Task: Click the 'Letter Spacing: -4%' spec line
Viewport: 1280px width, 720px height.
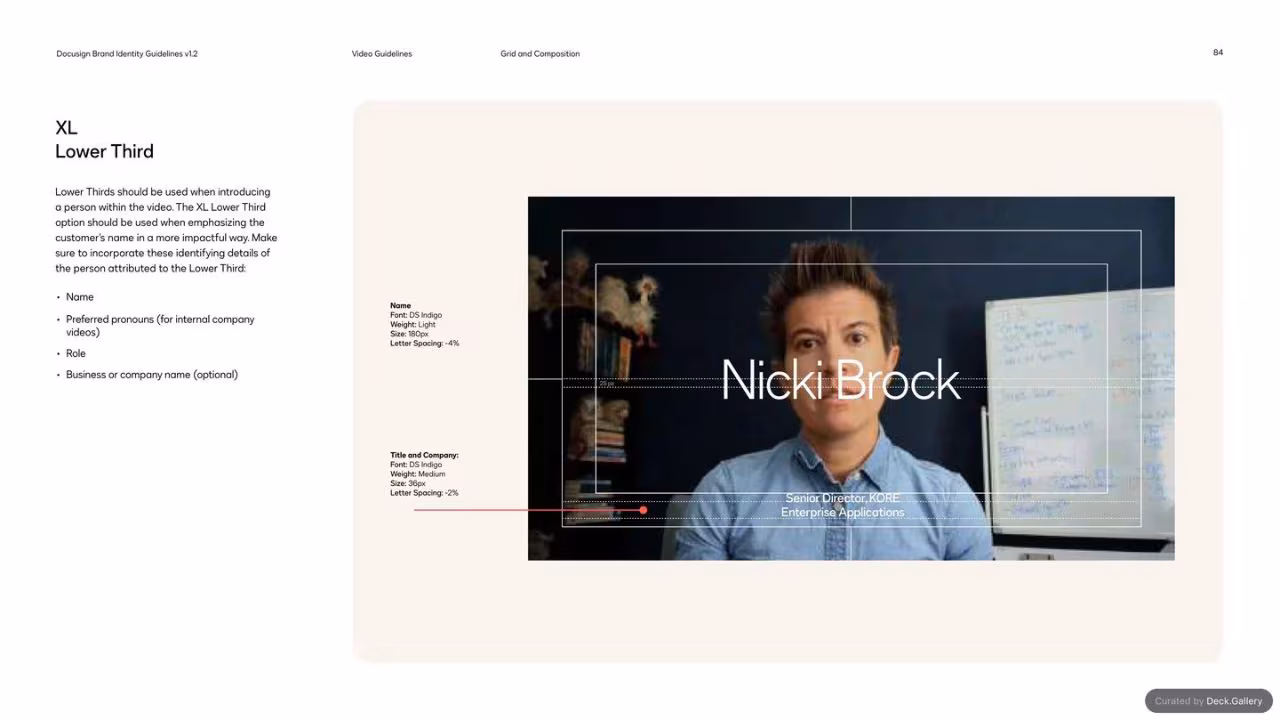Action: pyautogui.click(x=425, y=343)
